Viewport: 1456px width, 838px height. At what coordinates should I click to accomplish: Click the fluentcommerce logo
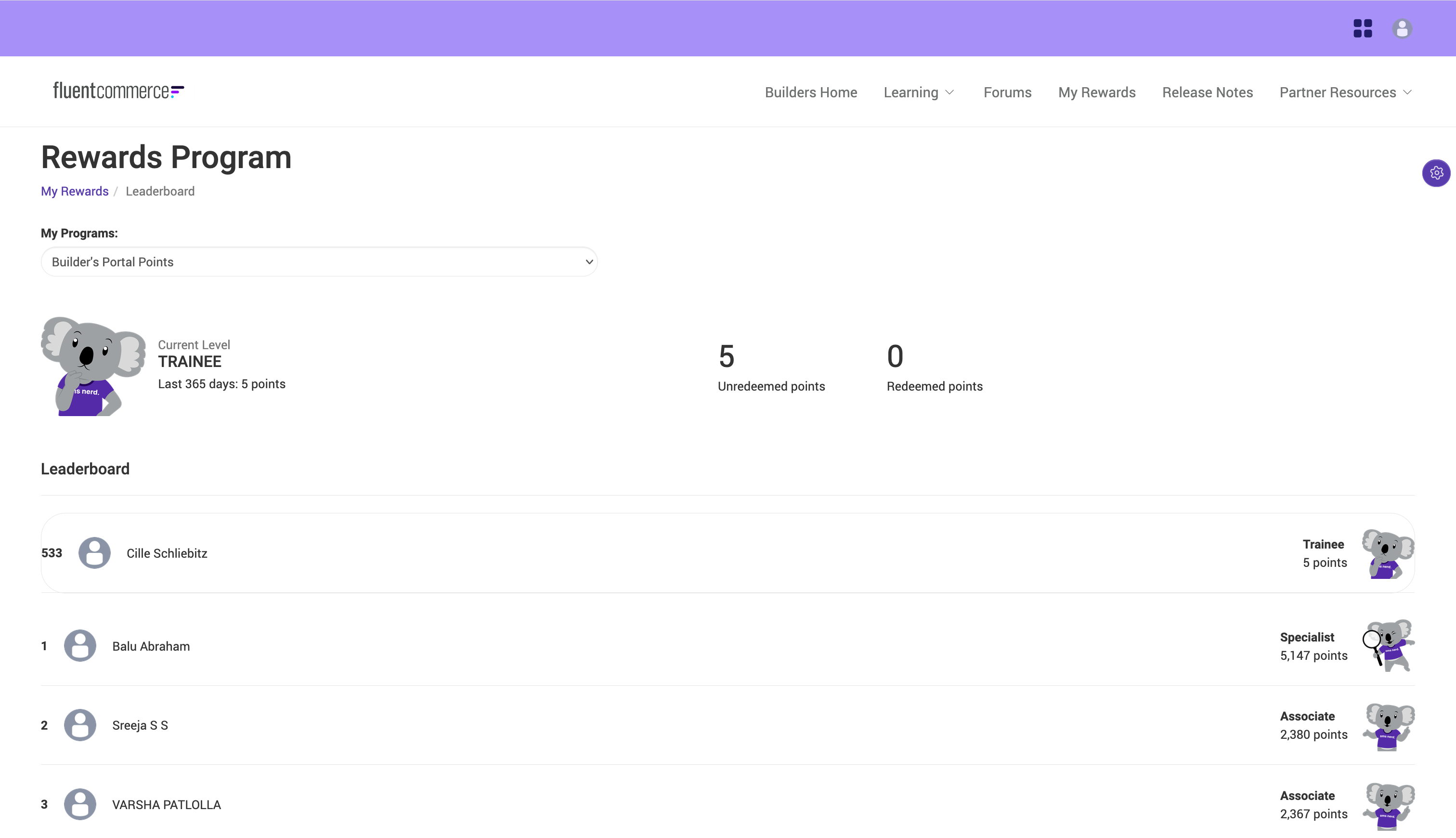click(x=118, y=91)
